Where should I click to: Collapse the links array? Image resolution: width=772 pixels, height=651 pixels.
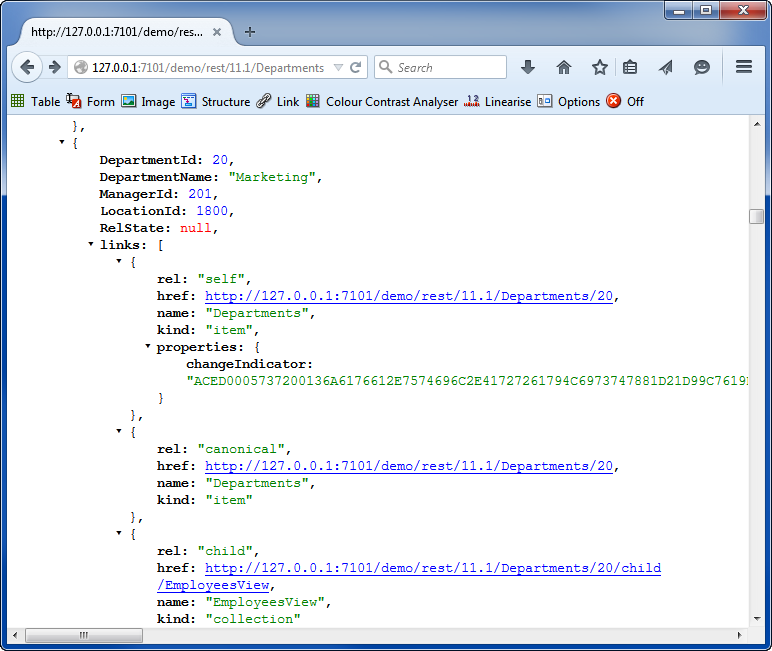pyautogui.click(x=91, y=244)
